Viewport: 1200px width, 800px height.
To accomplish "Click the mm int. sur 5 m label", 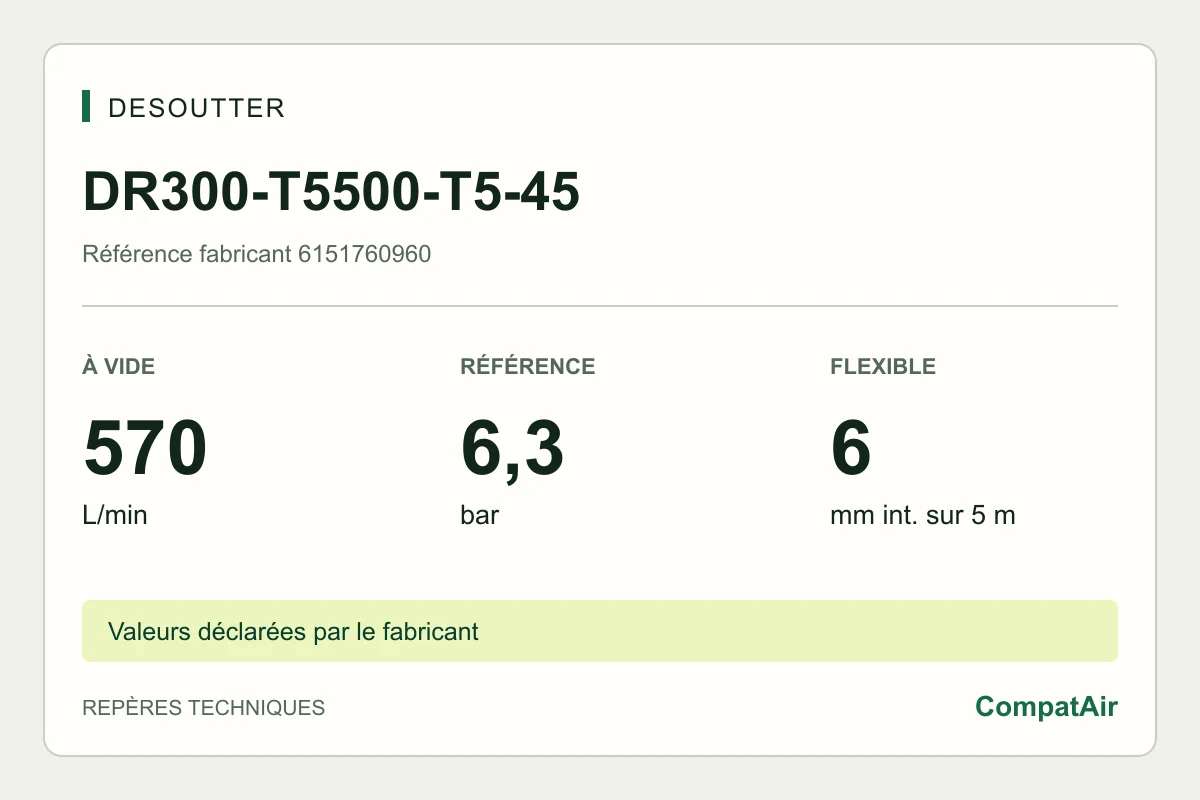I will tap(923, 516).
